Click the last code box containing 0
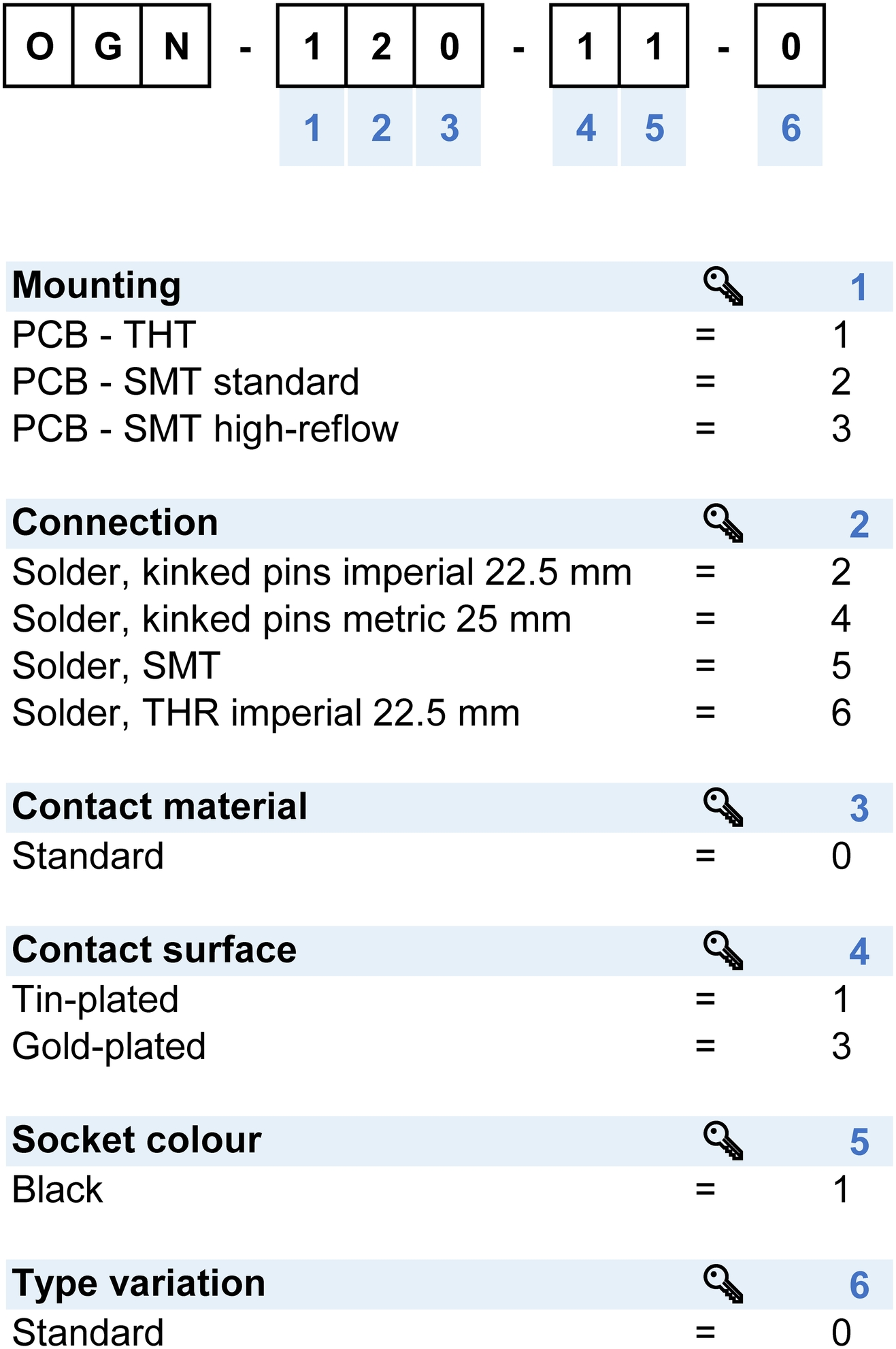 790,46
